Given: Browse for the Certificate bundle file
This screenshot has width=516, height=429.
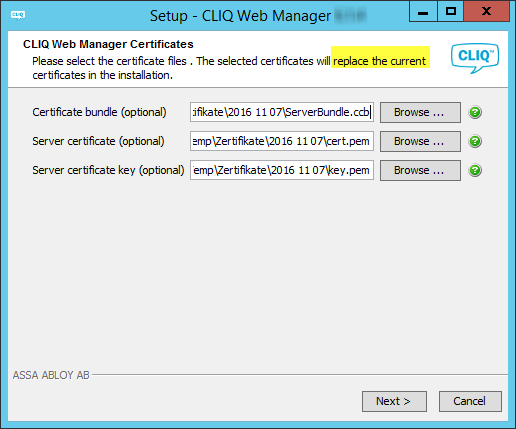Looking at the screenshot, I should tap(420, 112).
